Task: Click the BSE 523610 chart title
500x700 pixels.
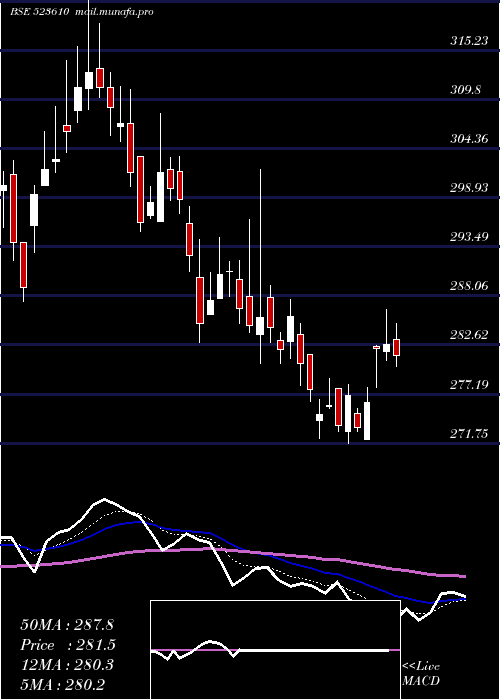Action: pos(39,12)
